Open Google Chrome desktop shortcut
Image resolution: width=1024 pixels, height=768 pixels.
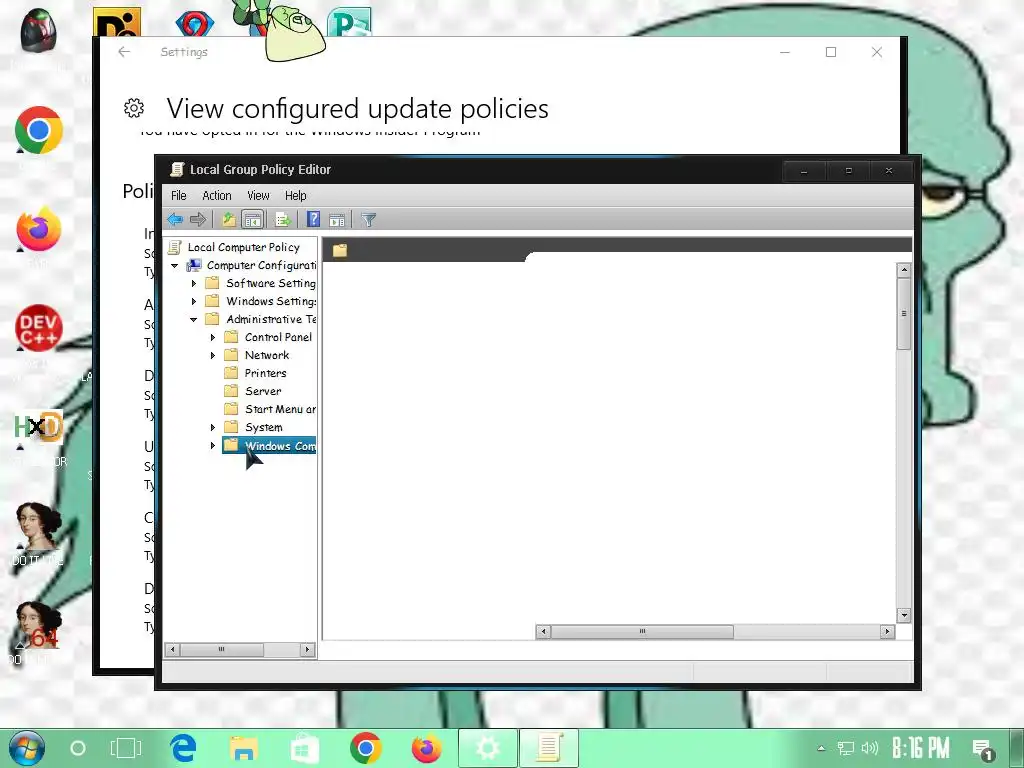(x=39, y=130)
